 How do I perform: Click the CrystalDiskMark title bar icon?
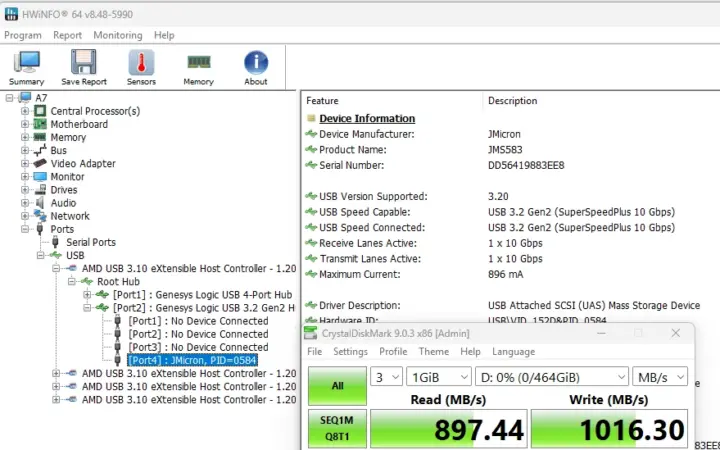(311, 333)
